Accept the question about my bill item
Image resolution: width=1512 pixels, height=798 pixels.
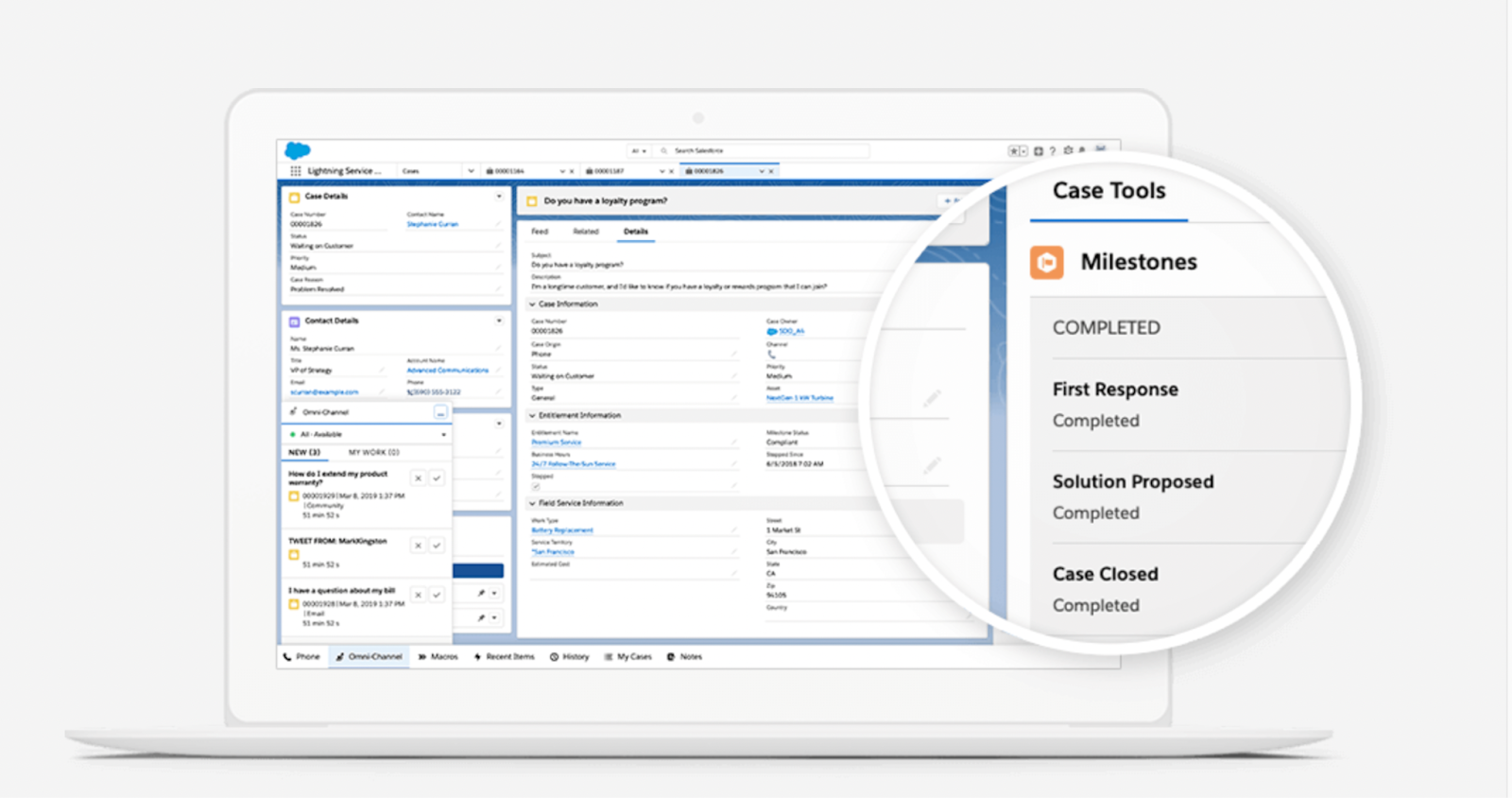(x=437, y=595)
